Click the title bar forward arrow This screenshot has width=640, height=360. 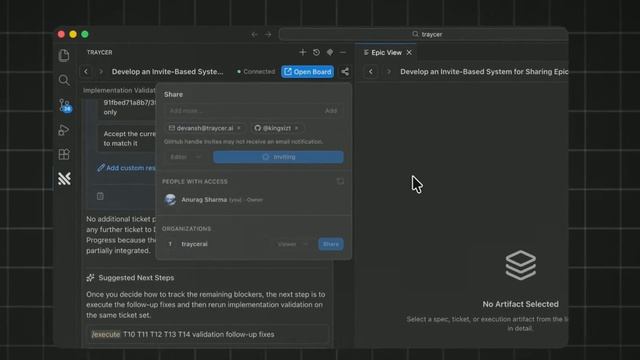268,35
